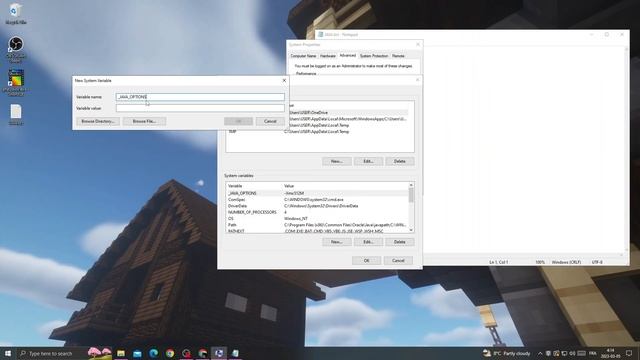Open the System Protection tab

point(374,56)
